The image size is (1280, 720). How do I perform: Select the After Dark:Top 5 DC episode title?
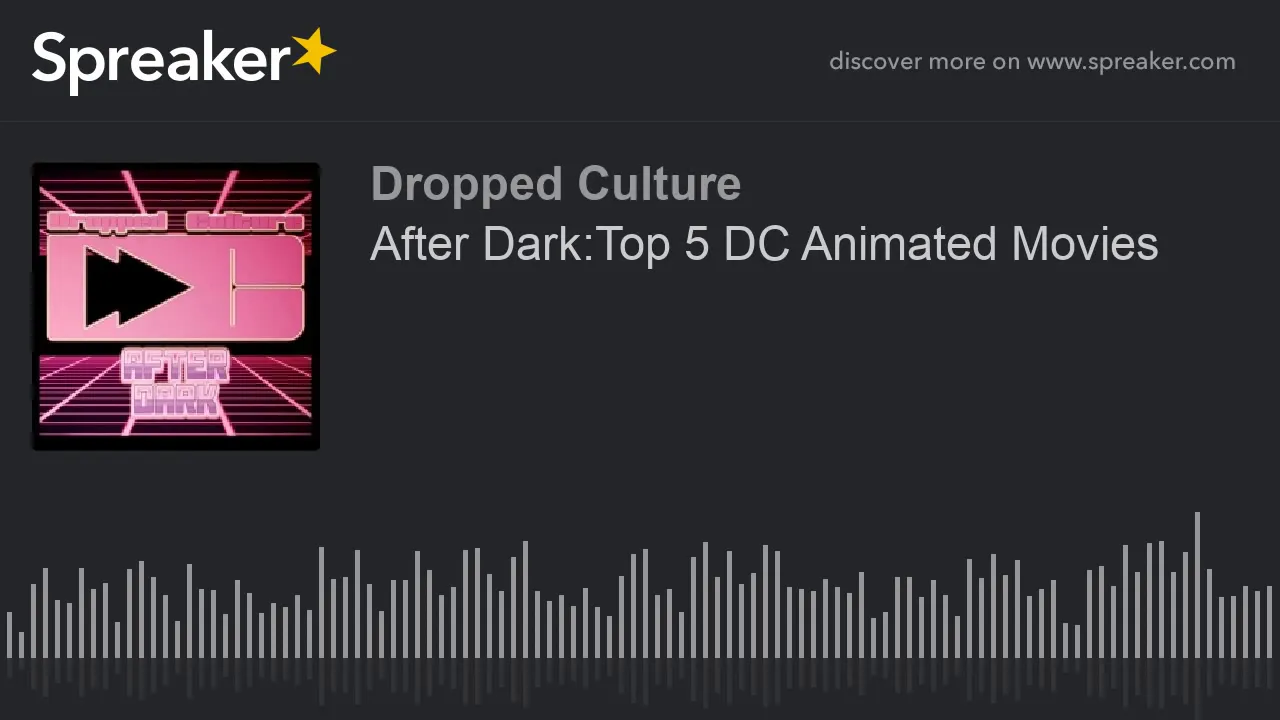click(764, 244)
